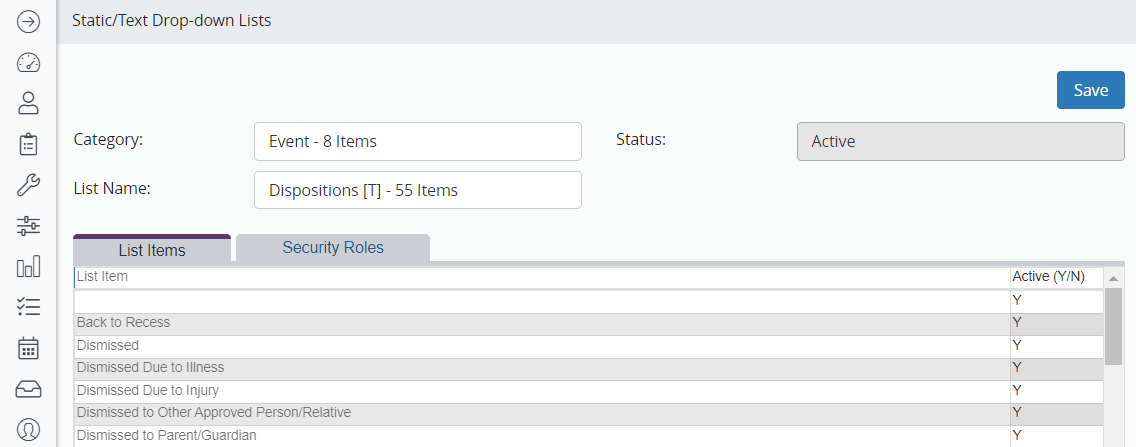
Task: Click the list scrollbar up arrow
Action: pos(1113,278)
